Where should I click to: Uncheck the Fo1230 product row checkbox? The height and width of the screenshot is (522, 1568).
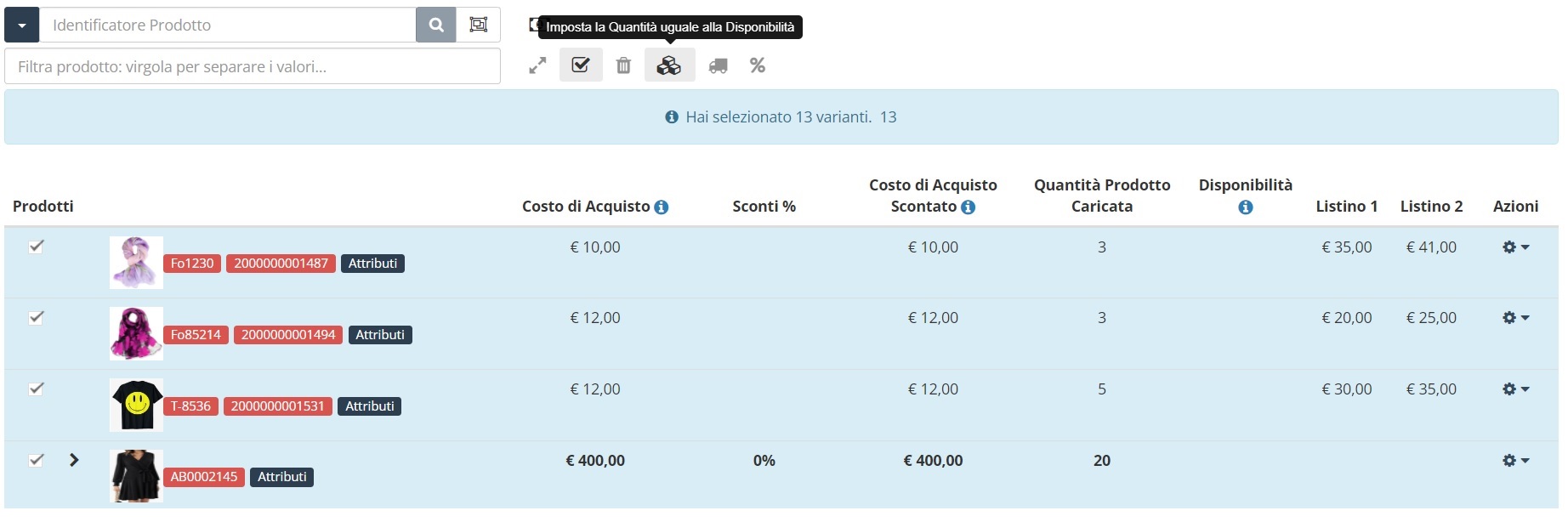36,247
